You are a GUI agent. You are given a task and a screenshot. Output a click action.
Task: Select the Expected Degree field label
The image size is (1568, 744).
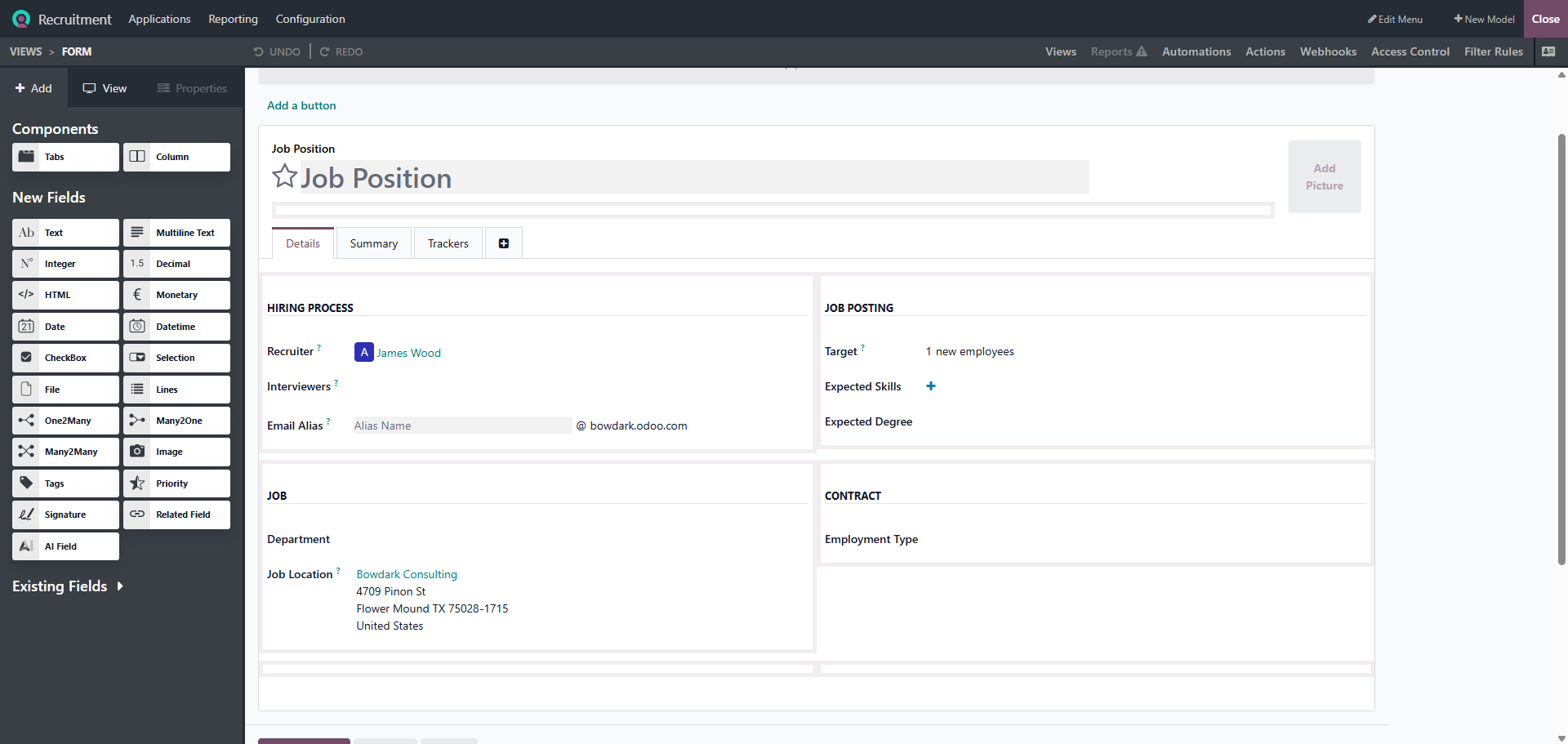[x=868, y=421]
